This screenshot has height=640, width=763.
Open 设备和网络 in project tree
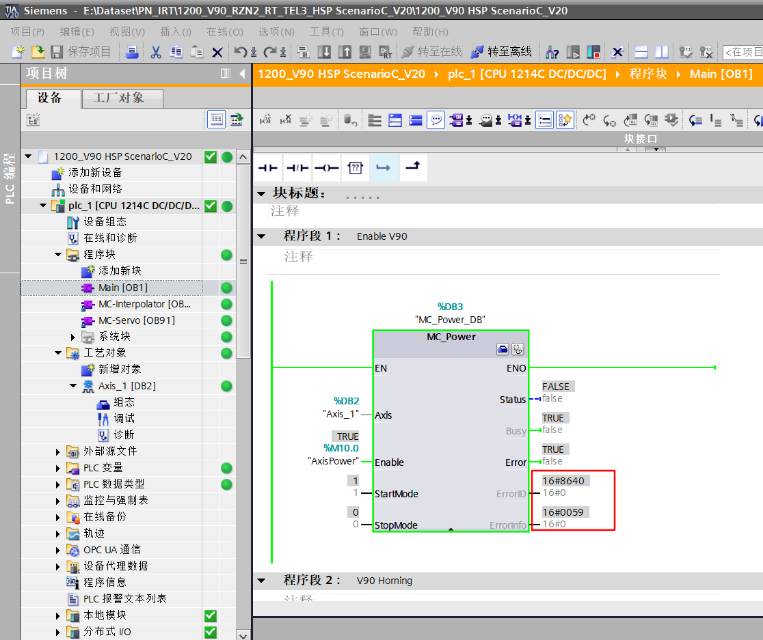click(95, 189)
